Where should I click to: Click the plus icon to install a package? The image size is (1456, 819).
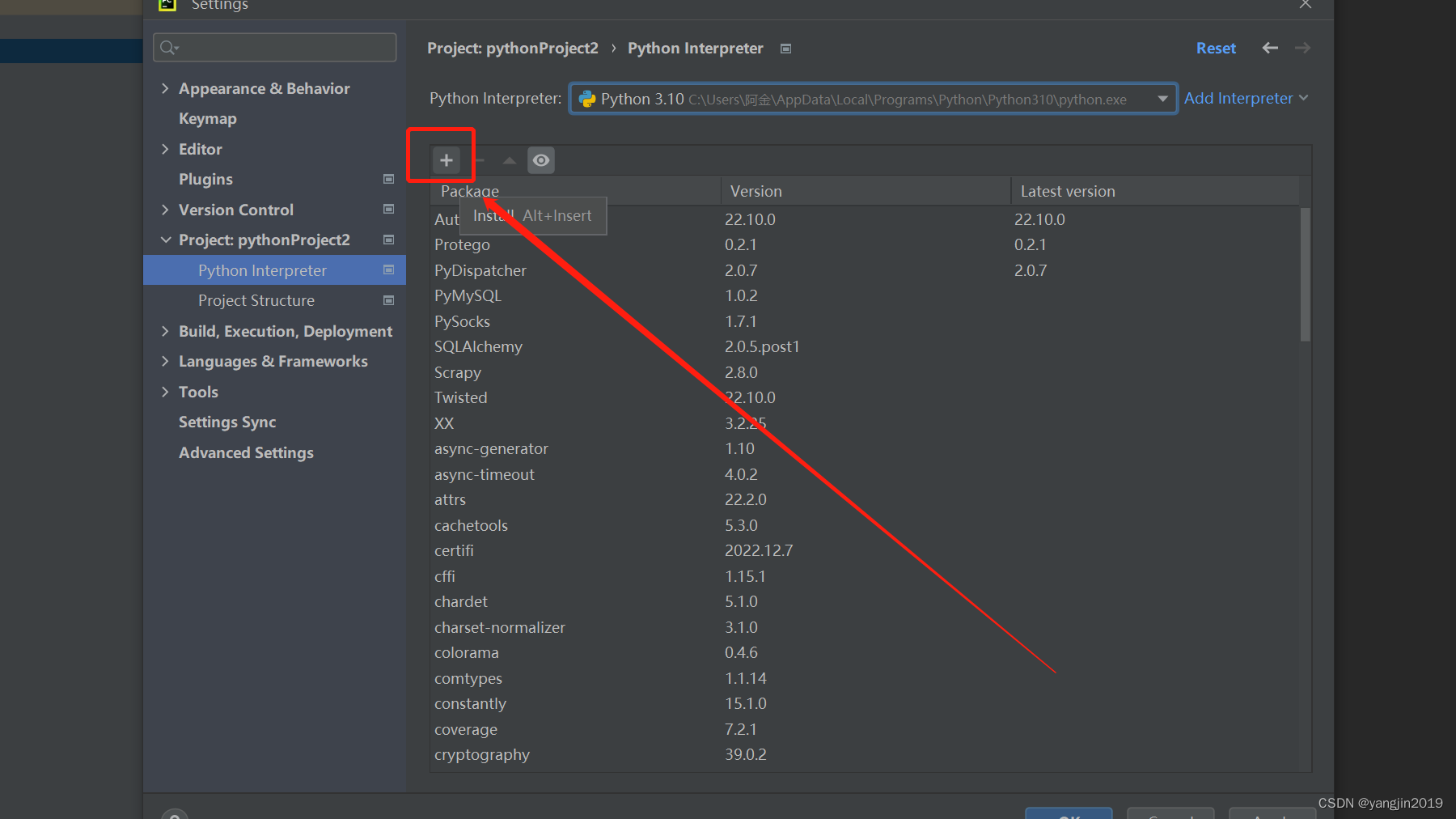(x=446, y=160)
